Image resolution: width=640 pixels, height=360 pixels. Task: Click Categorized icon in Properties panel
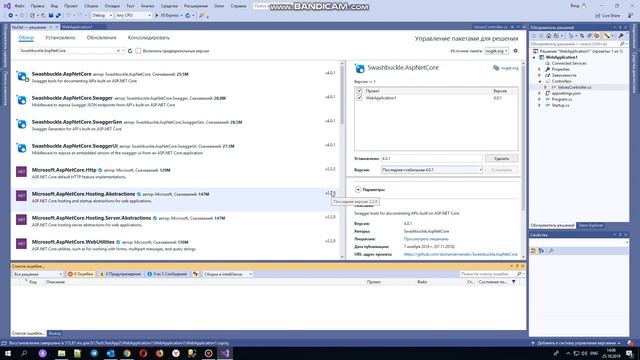click(533, 251)
